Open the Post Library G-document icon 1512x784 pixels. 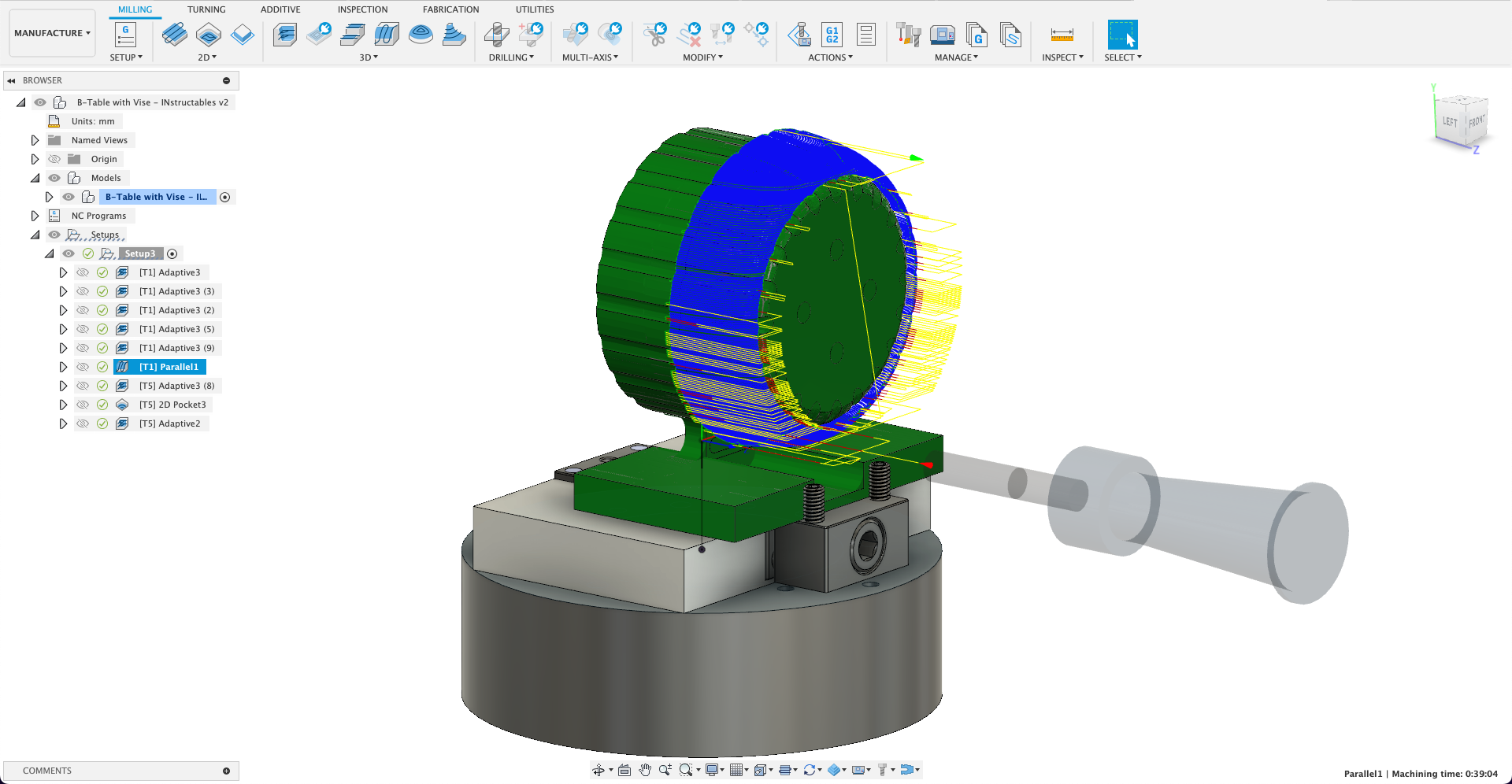[976, 35]
